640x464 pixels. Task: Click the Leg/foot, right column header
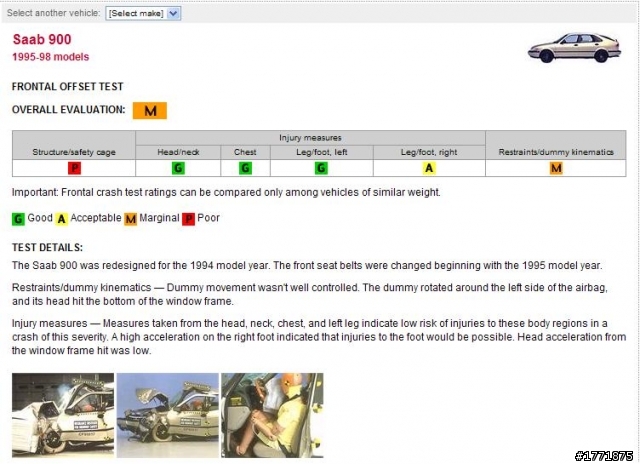(x=429, y=152)
